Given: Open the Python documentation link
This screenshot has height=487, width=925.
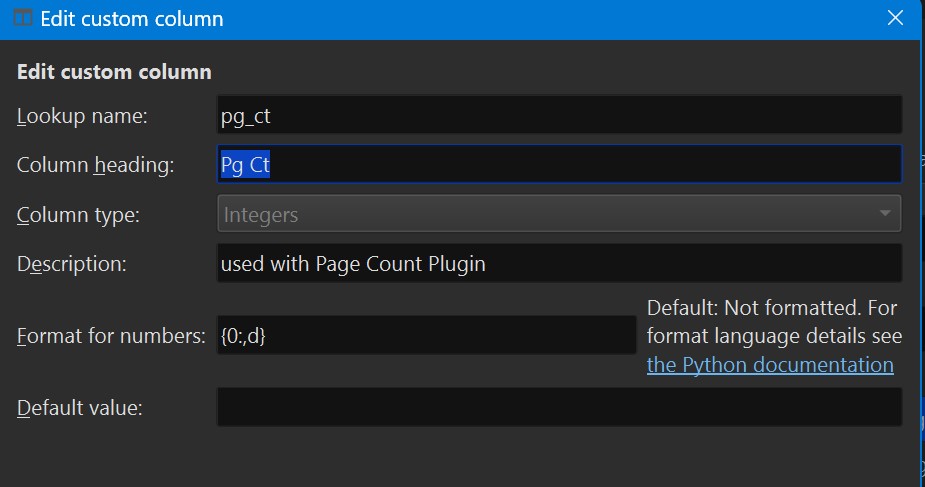Looking at the screenshot, I should click(x=770, y=365).
